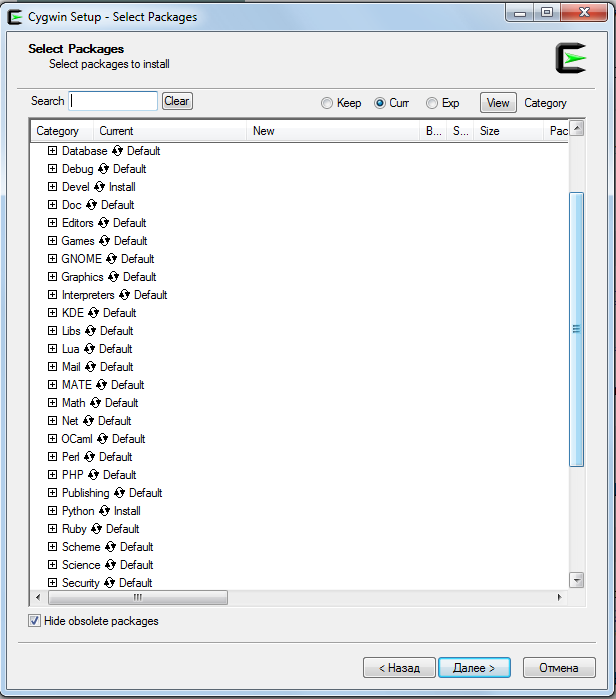
Task: Click the cycle icon beside Python
Action: pos(104,510)
